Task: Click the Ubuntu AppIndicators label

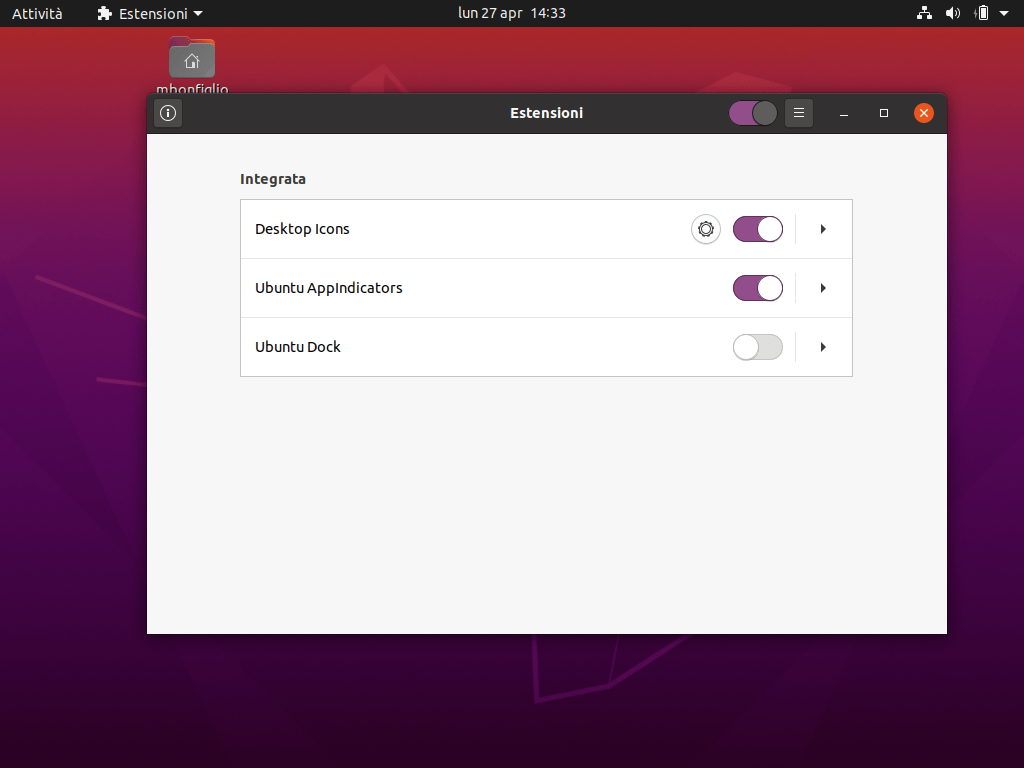Action: [328, 288]
